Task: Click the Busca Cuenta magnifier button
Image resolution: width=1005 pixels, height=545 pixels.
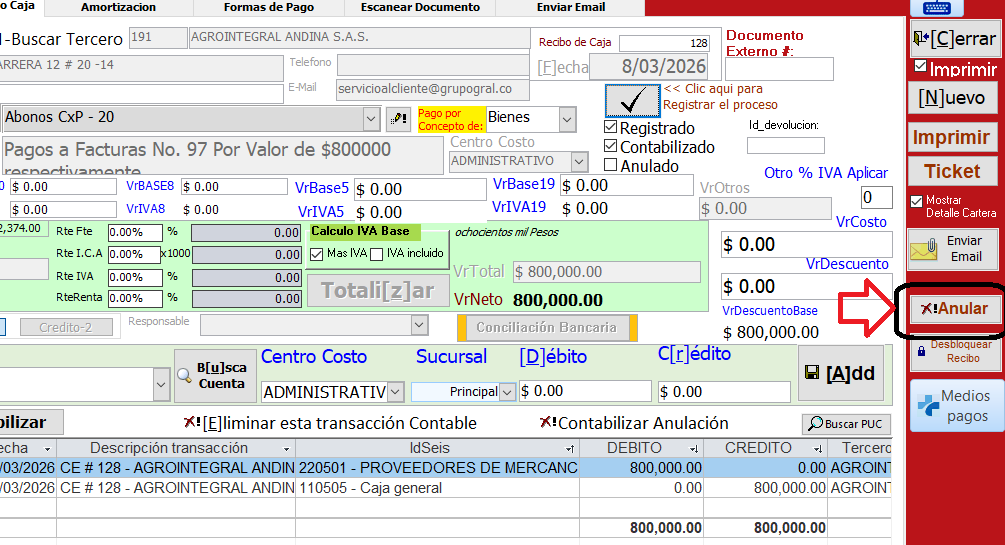Action: pos(209,376)
